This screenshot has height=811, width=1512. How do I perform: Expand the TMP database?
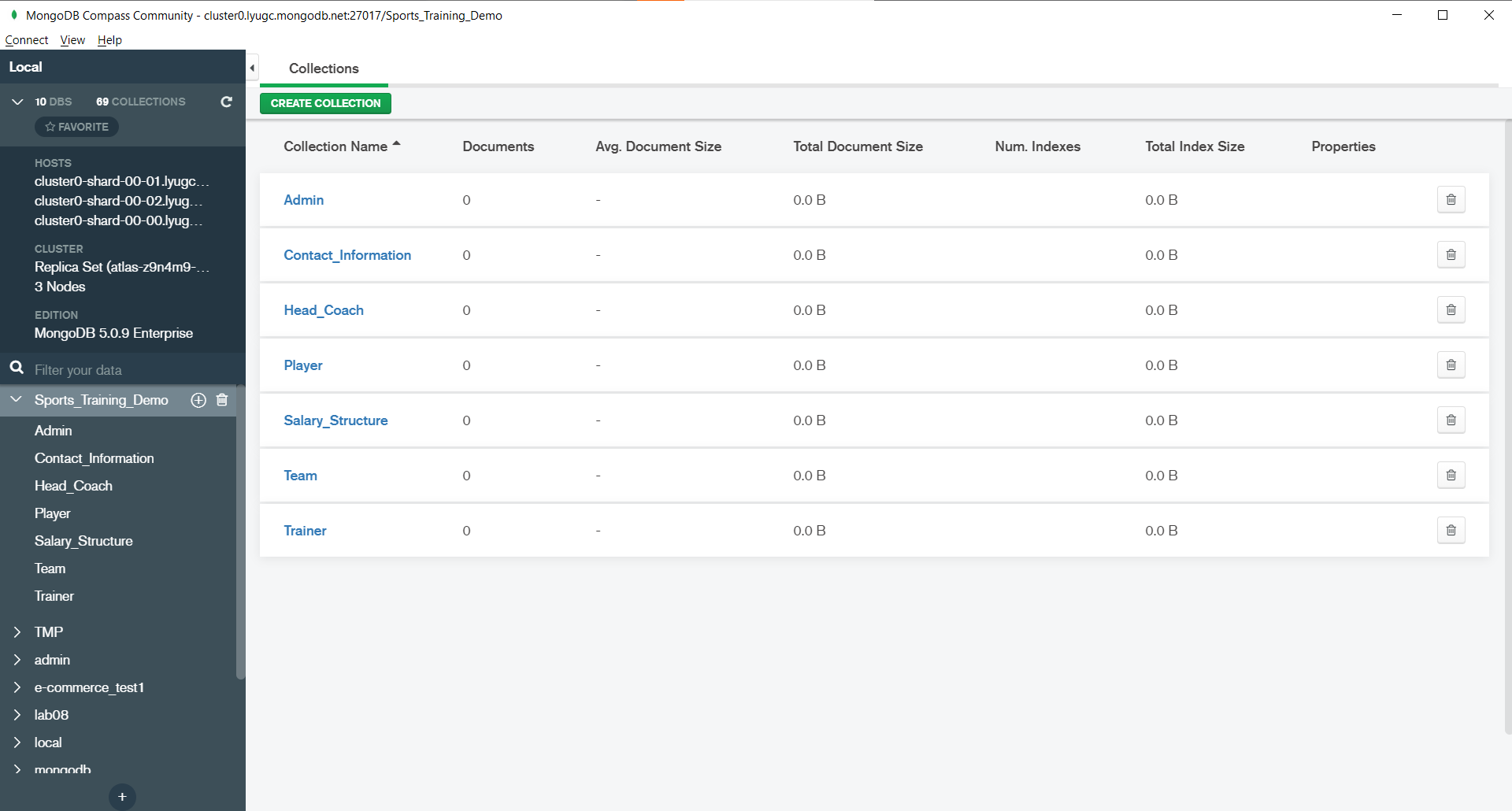click(x=17, y=632)
